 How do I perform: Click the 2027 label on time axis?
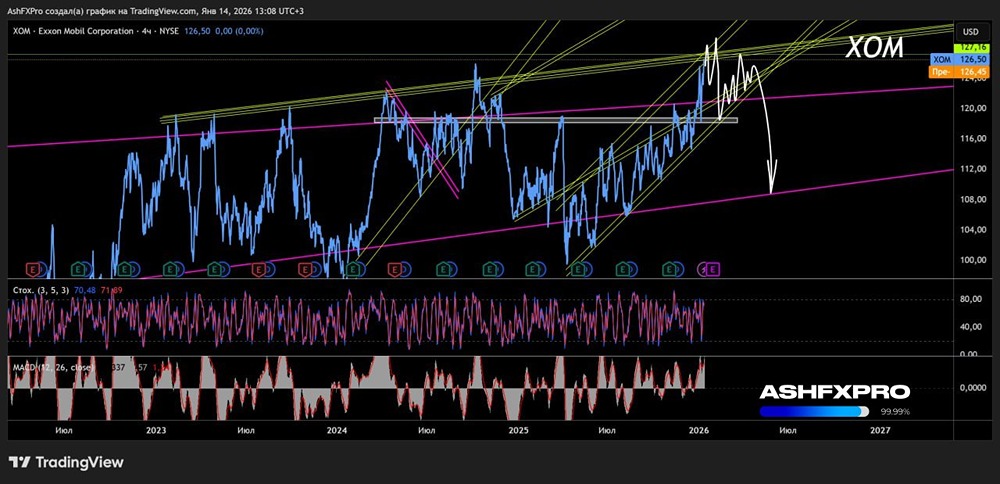[880, 430]
